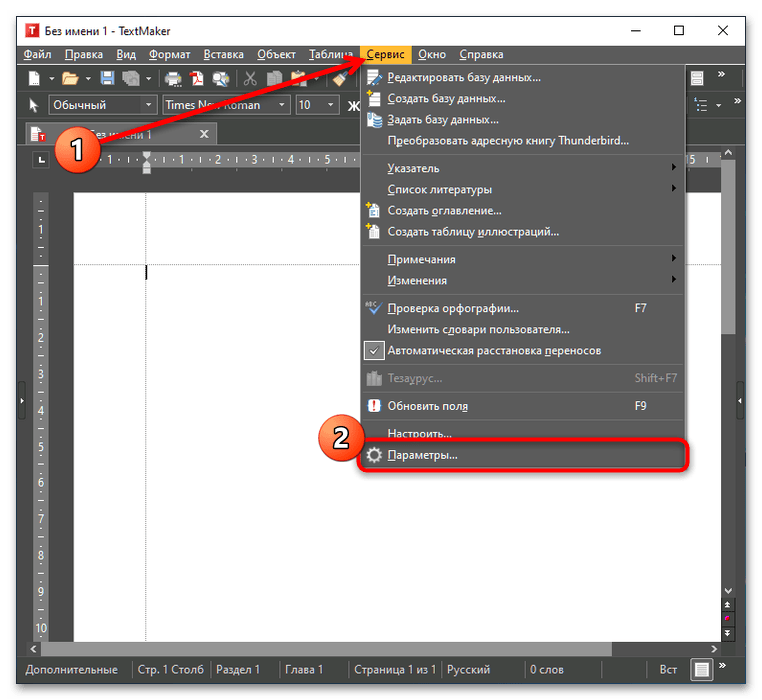Click the Cut scissors icon
The image size is (762, 700).
tap(250, 78)
